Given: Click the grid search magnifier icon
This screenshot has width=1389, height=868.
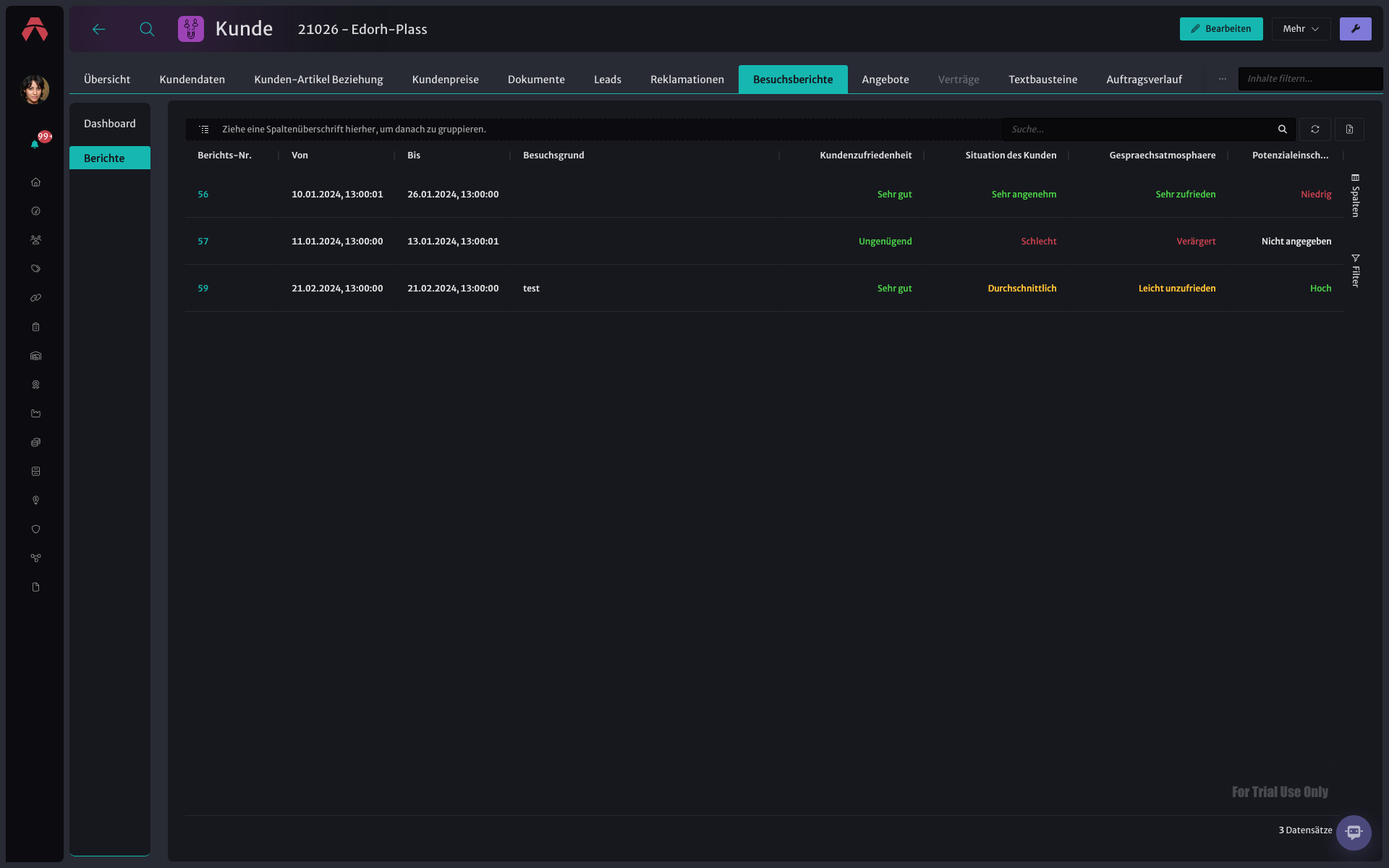Looking at the screenshot, I should pyautogui.click(x=1283, y=129).
